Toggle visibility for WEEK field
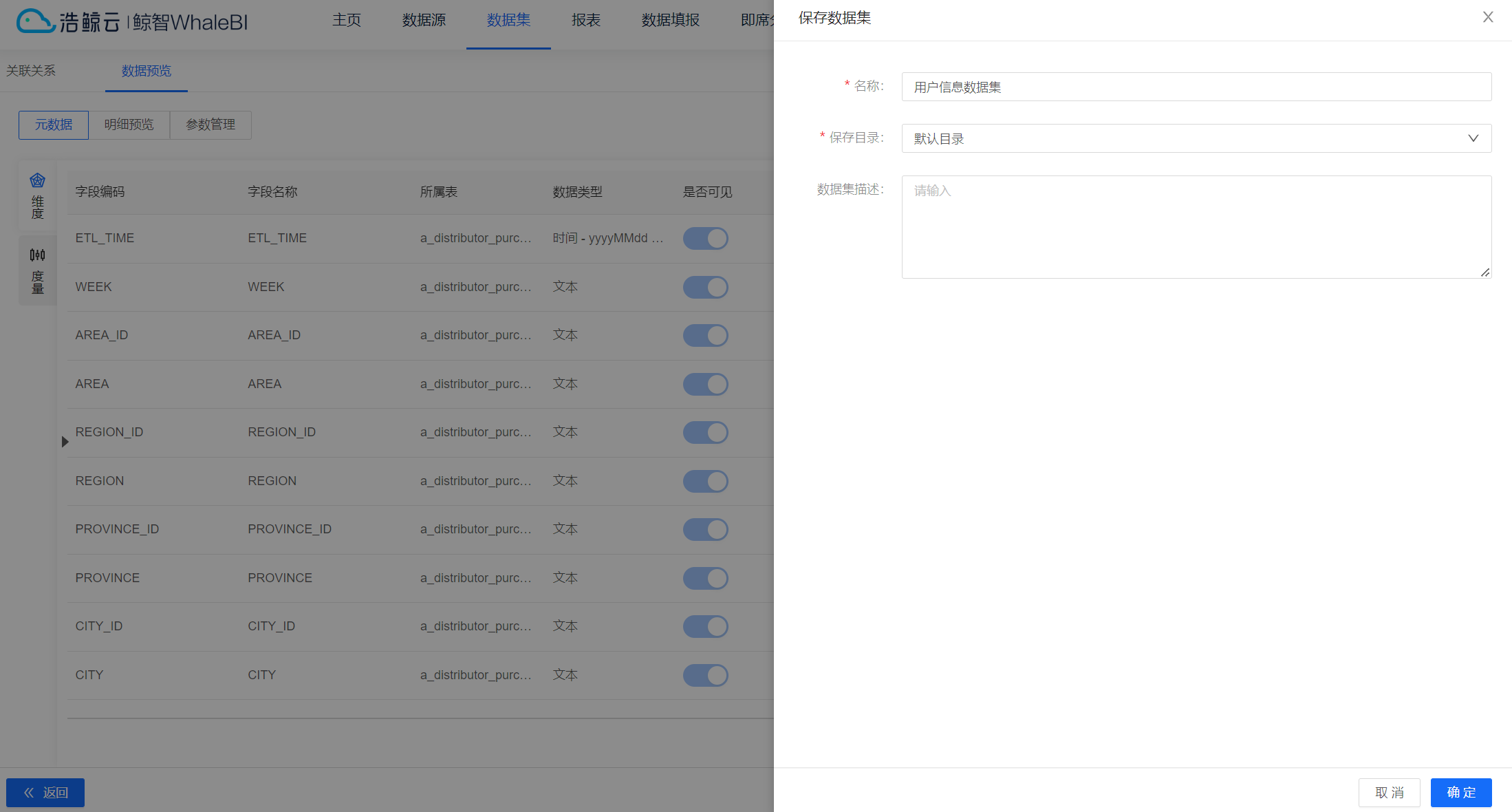The image size is (1512, 812). click(705, 287)
